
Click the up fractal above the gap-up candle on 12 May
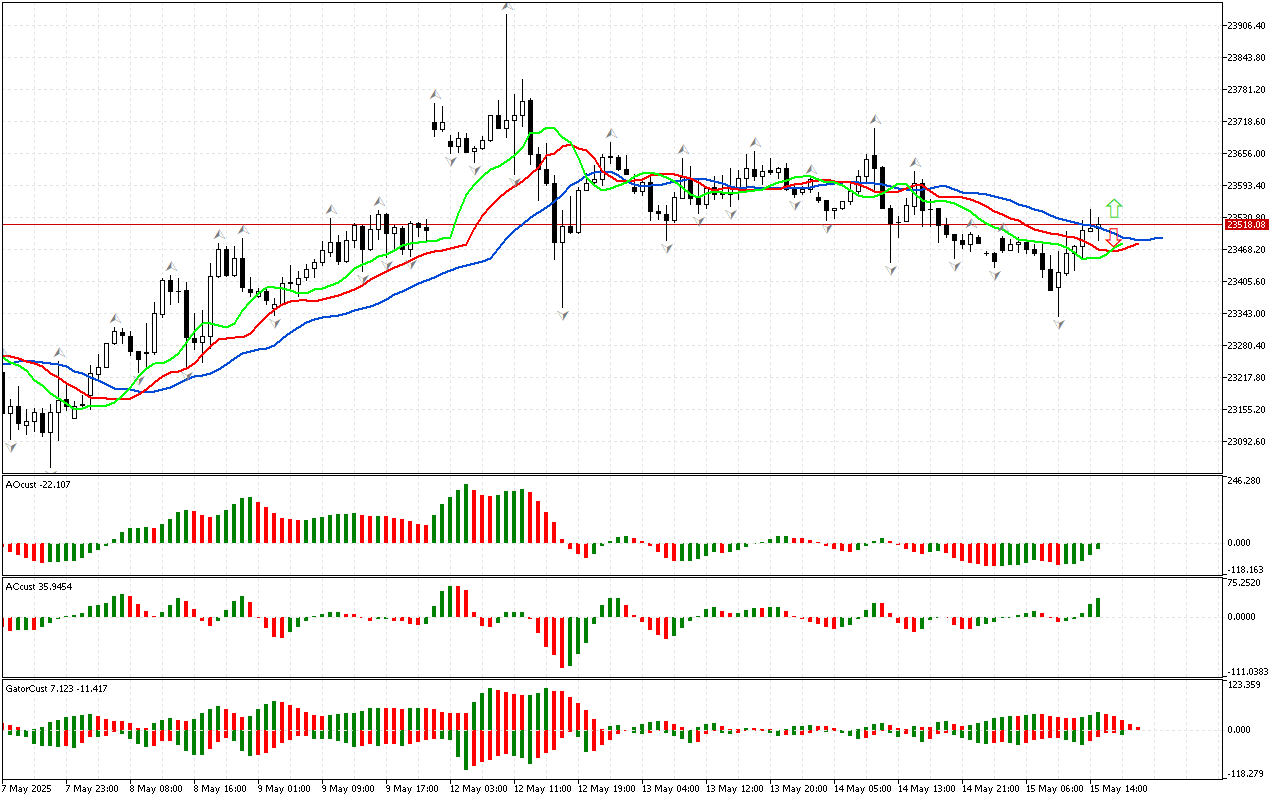(x=436, y=94)
